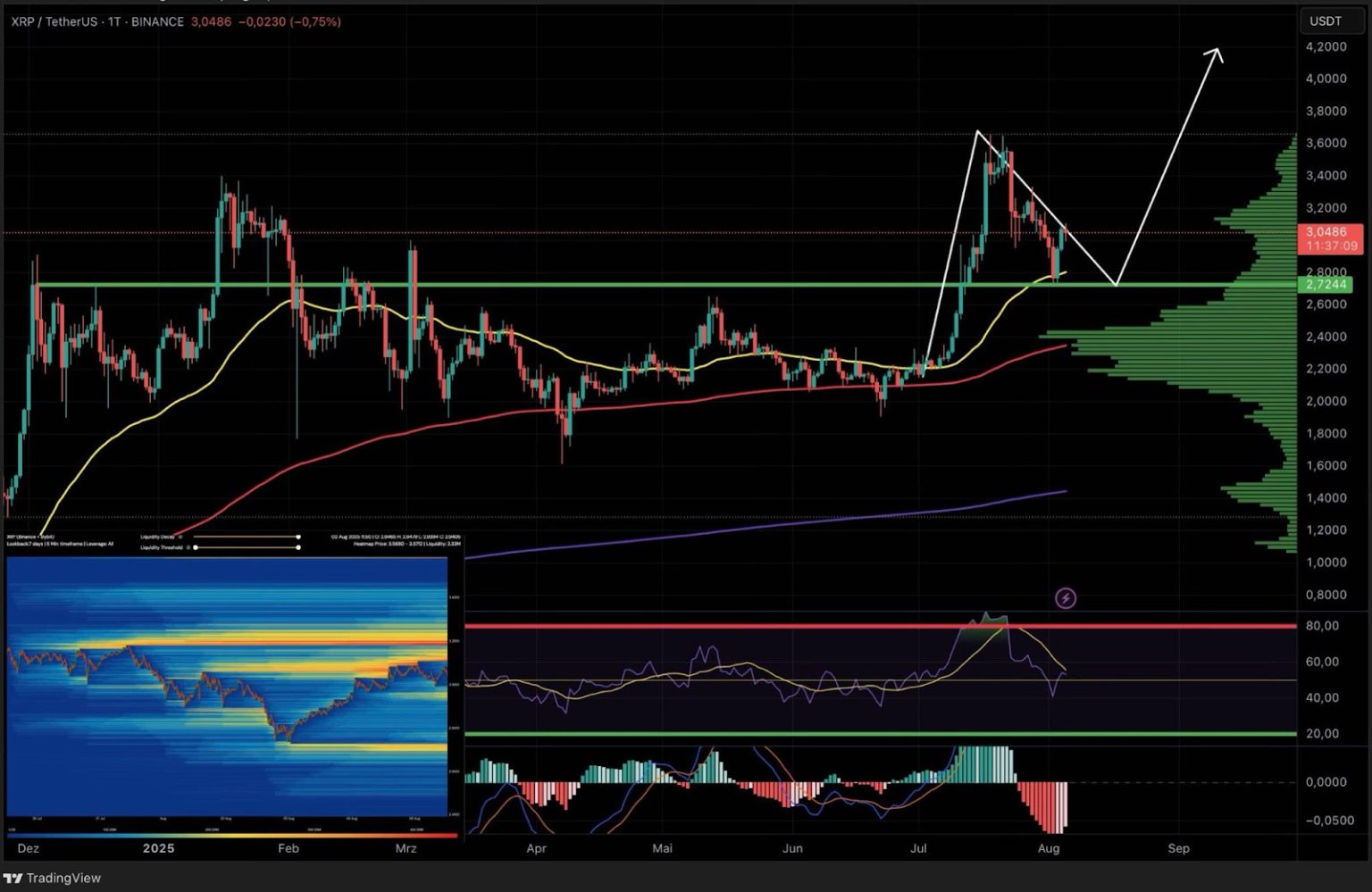Click the Liquidity Decay slider handle
The image size is (1372, 892).
click(297, 538)
